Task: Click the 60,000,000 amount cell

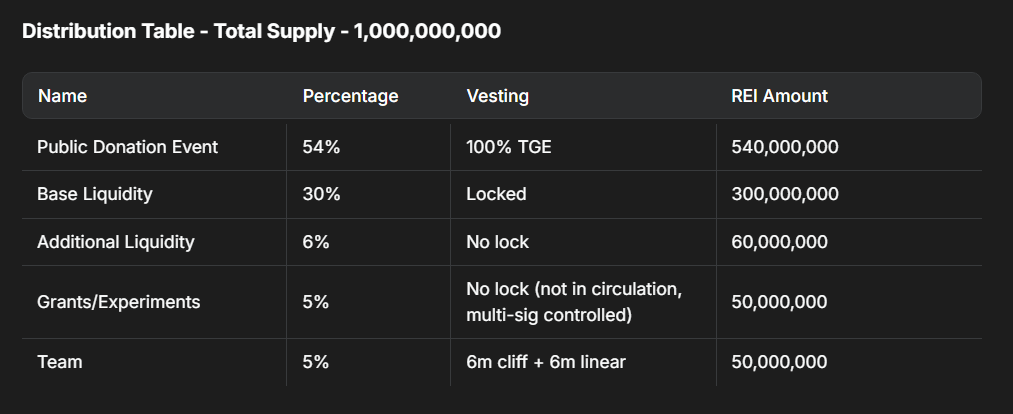Action: coord(779,242)
